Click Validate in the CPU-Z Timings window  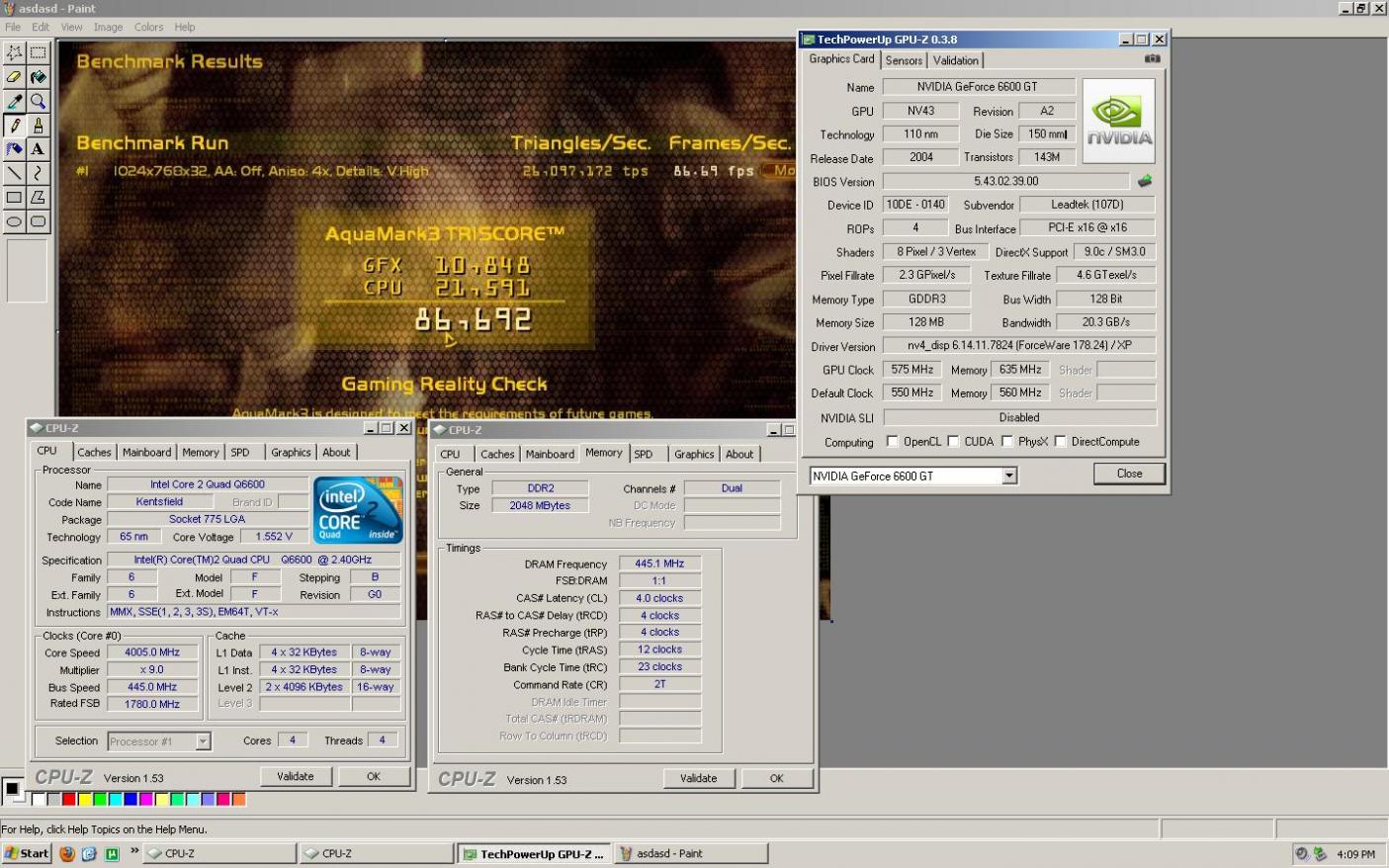click(x=698, y=779)
